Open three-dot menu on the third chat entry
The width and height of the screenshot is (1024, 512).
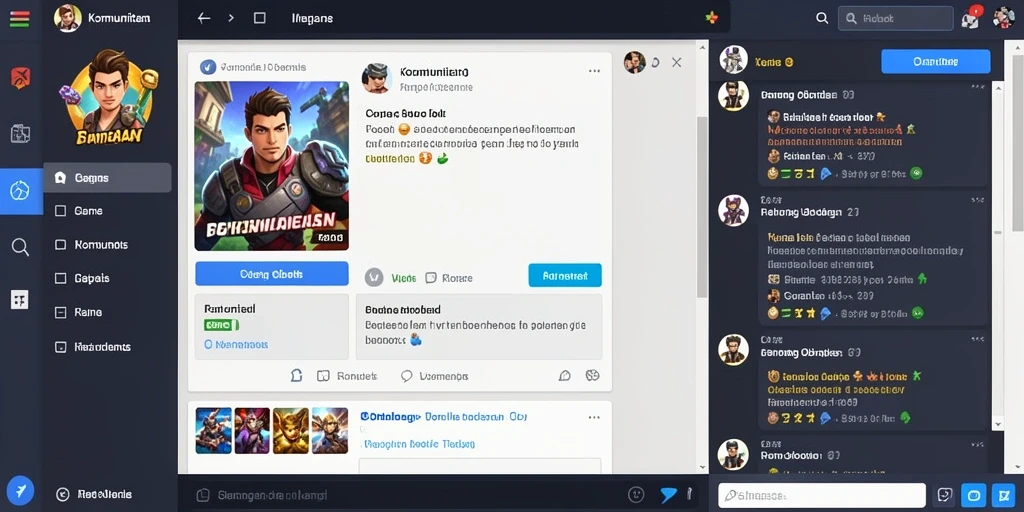978,340
